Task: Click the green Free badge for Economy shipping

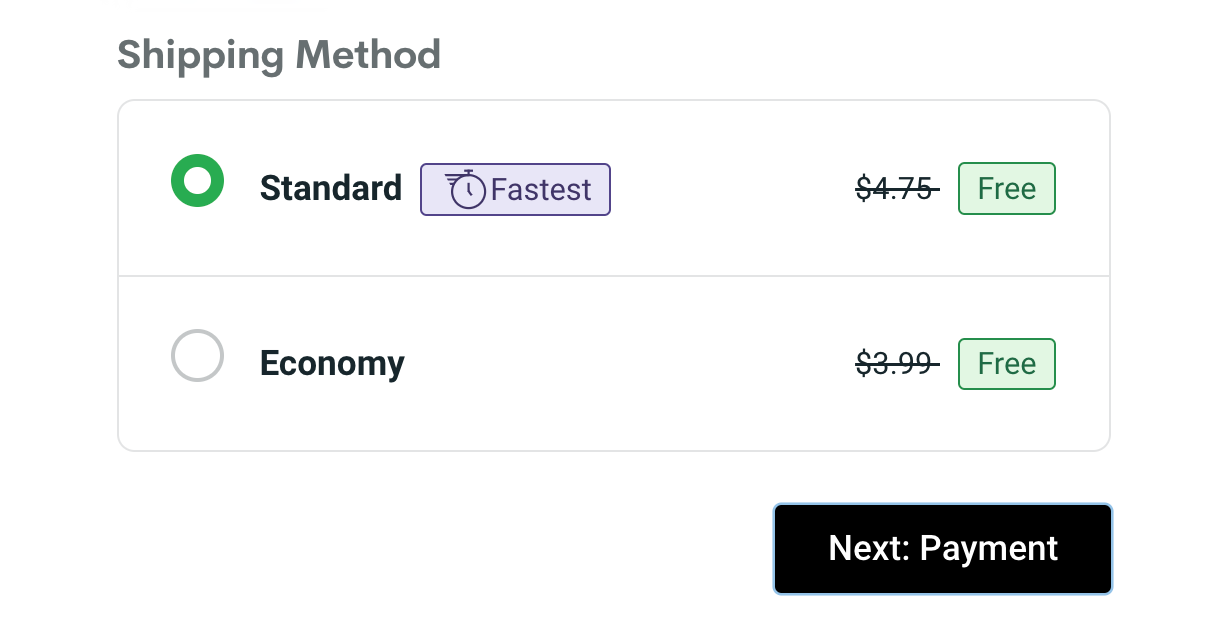Action: pyautogui.click(x=1006, y=363)
